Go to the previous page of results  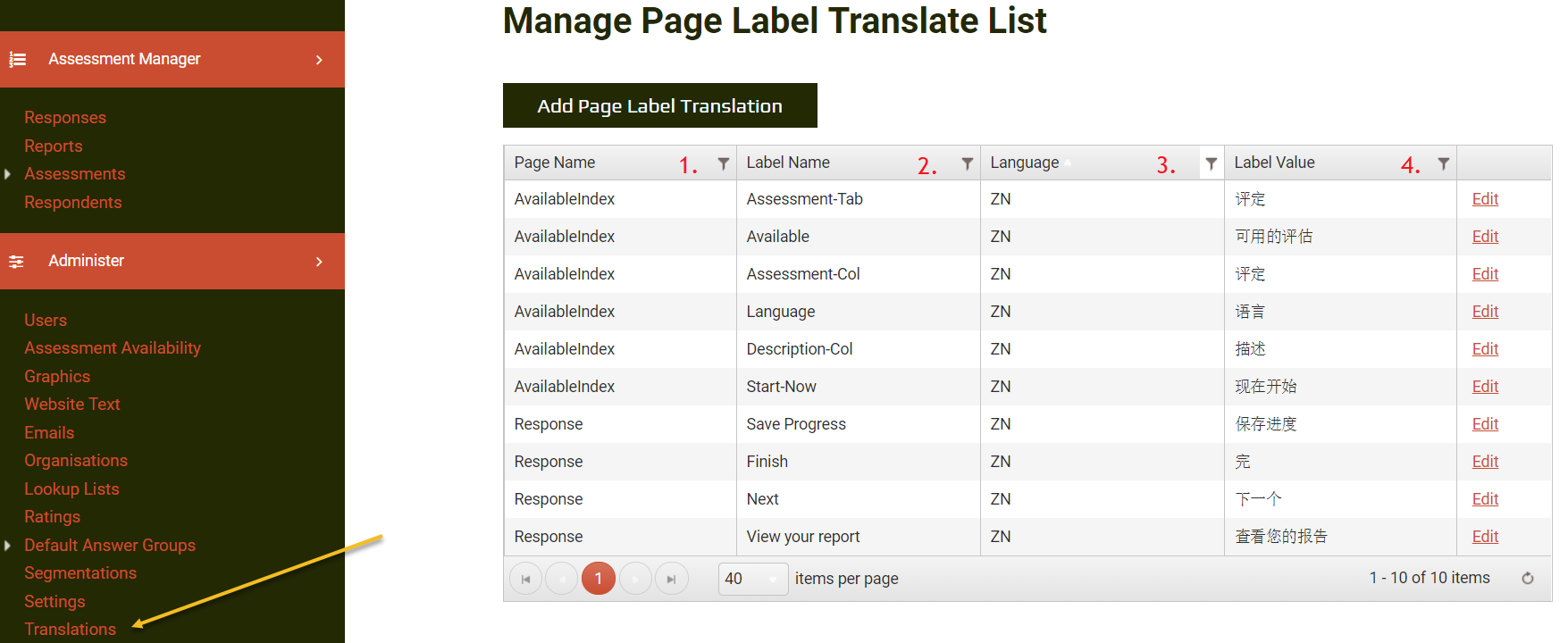(561, 579)
